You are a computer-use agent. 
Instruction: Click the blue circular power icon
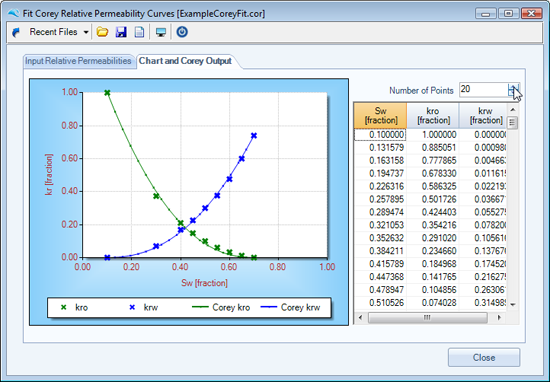pyautogui.click(x=182, y=32)
